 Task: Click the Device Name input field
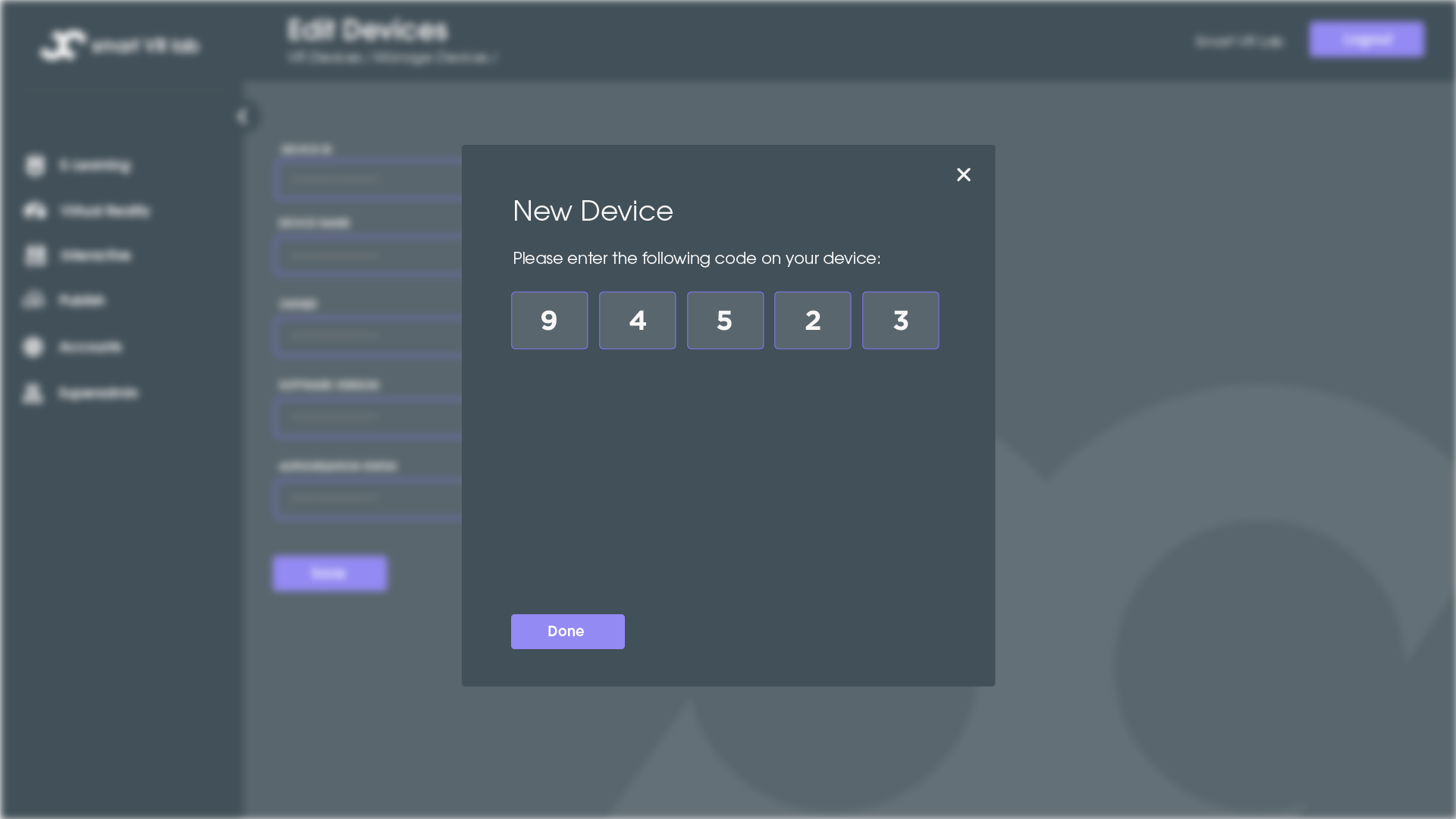pyautogui.click(x=368, y=256)
